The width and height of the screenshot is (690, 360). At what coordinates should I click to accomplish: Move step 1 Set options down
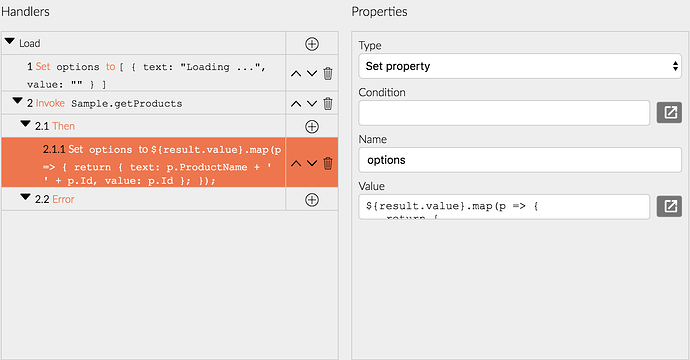pyautogui.click(x=312, y=73)
